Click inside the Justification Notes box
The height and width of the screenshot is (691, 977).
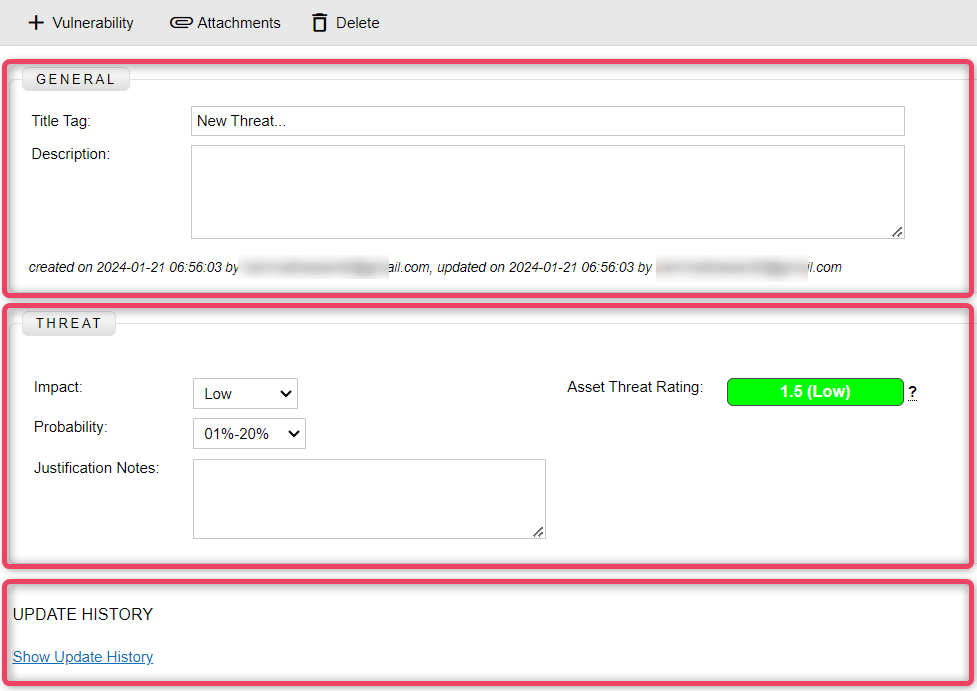click(x=369, y=499)
